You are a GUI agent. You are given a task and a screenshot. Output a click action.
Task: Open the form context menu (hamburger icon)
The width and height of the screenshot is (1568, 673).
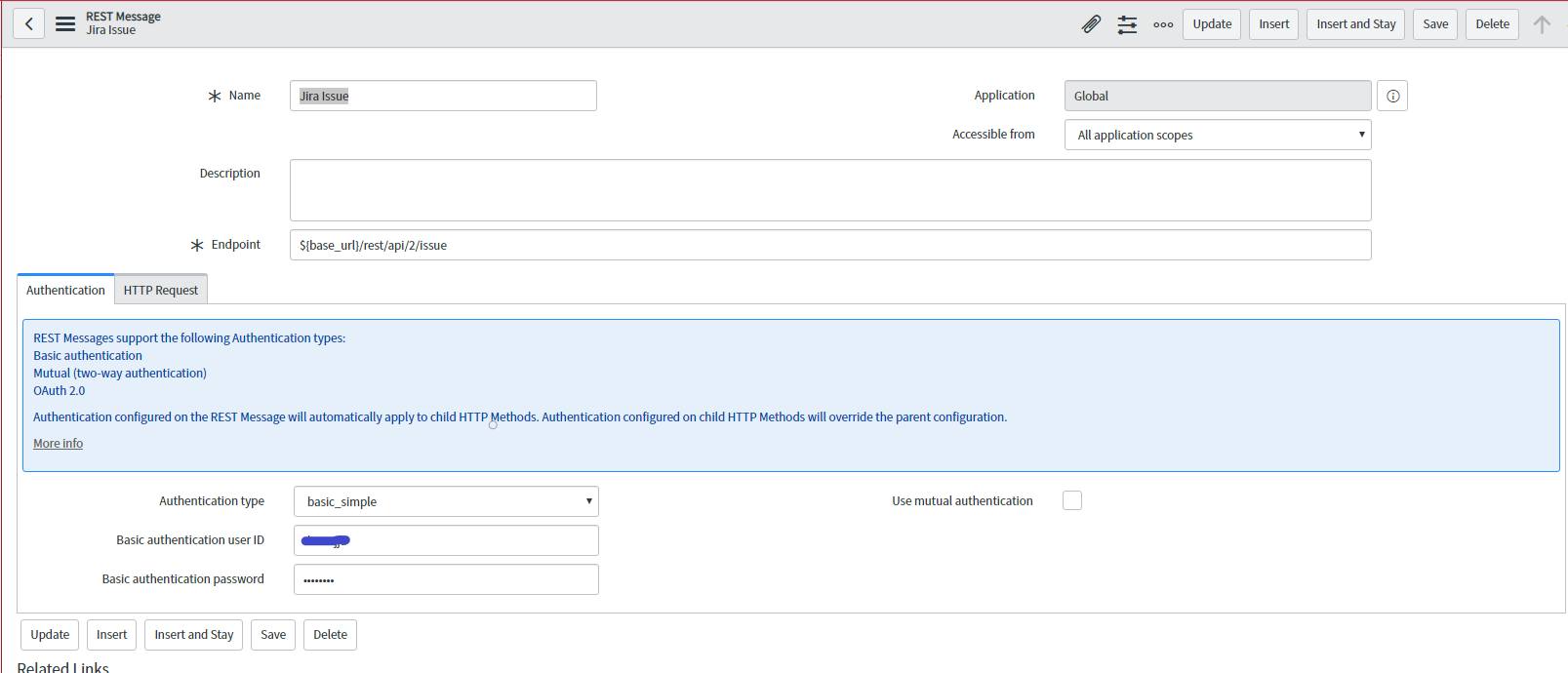(65, 24)
